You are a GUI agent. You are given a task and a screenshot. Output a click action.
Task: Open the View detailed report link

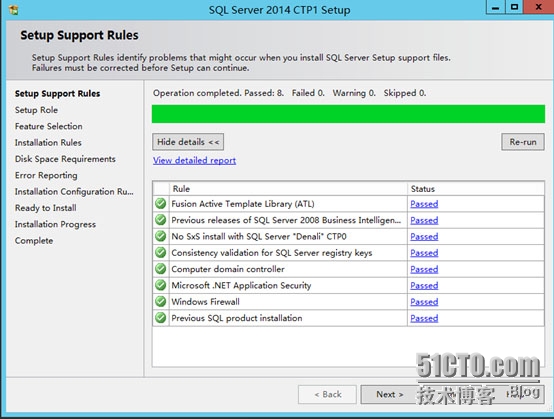194,160
